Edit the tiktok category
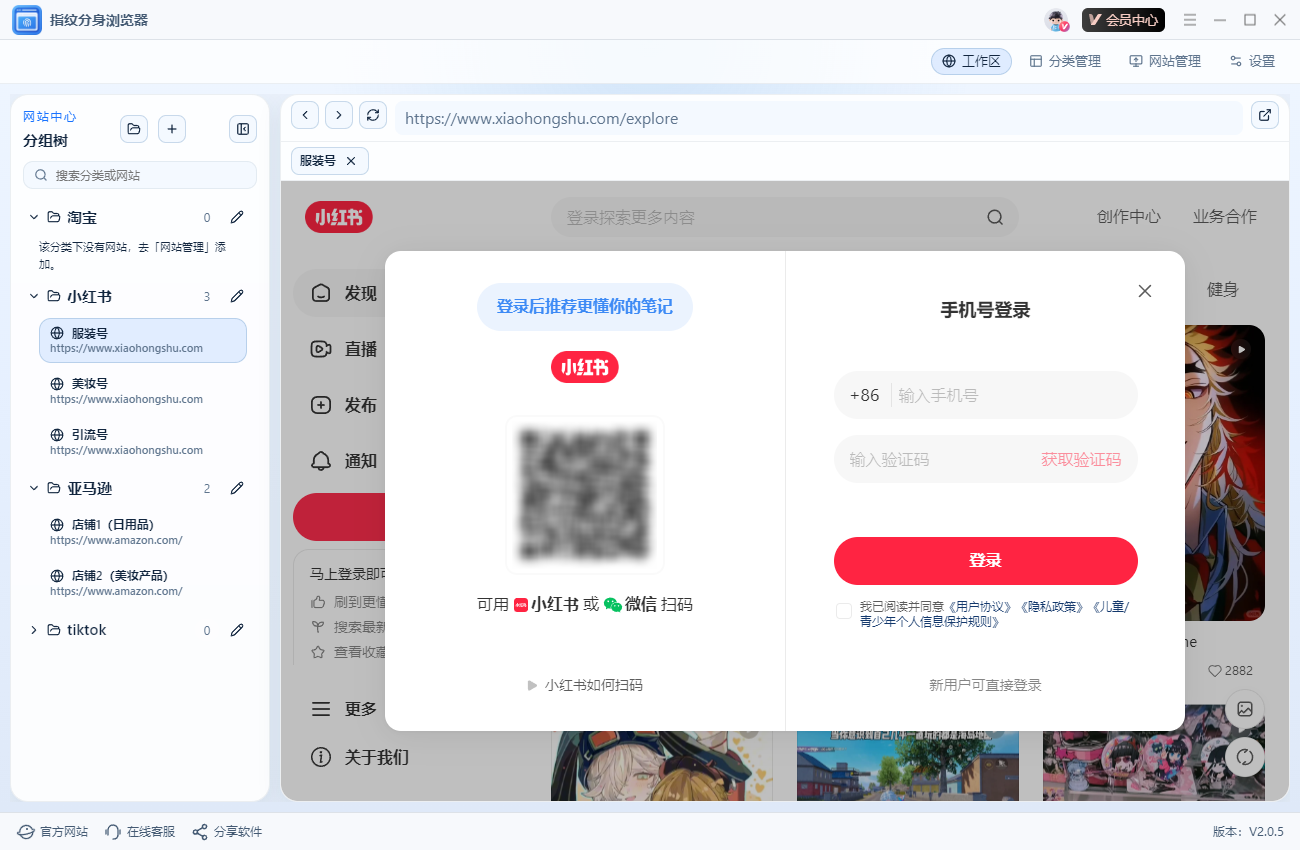Viewport: 1300px width, 850px height. (x=237, y=630)
